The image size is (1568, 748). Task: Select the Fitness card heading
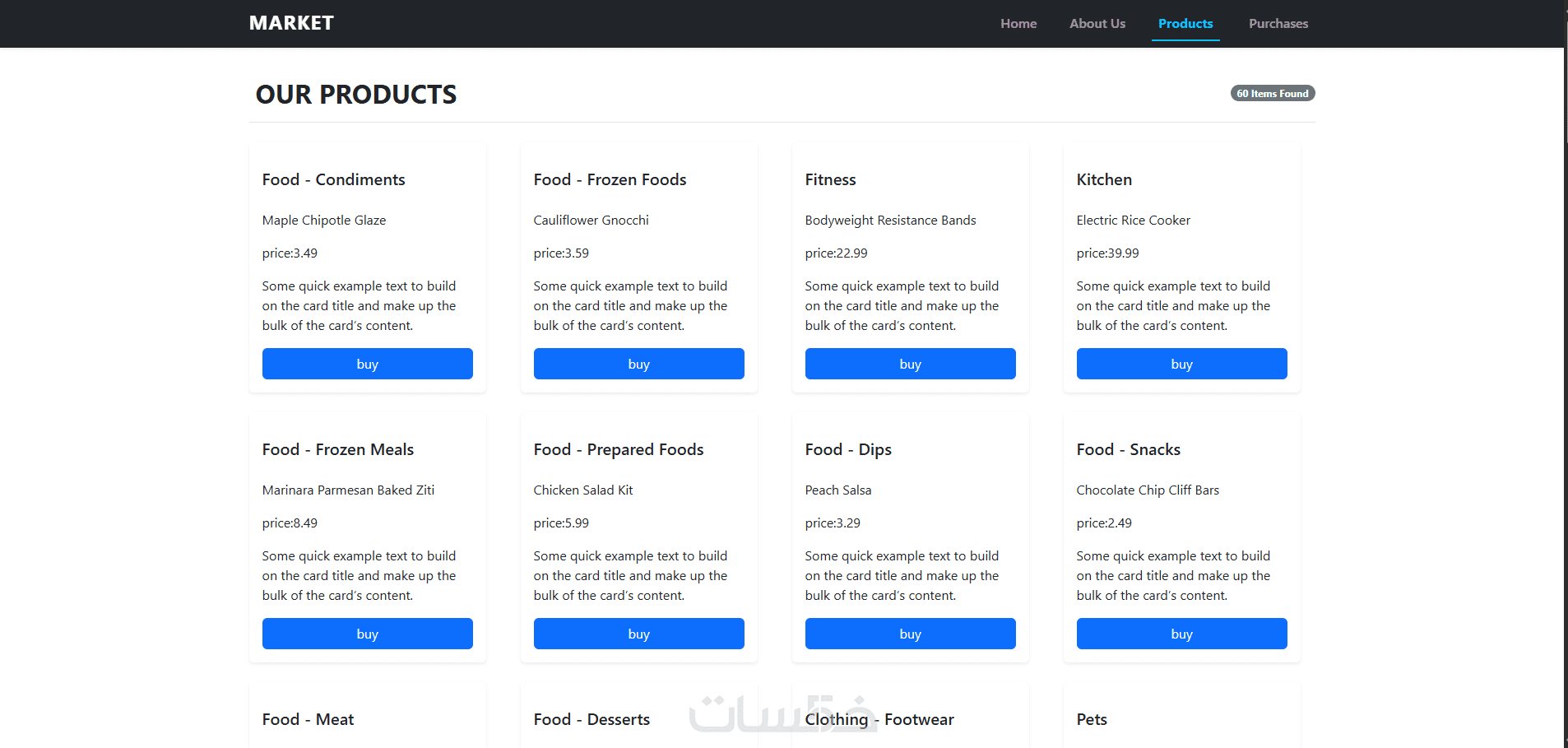(830, 179)
